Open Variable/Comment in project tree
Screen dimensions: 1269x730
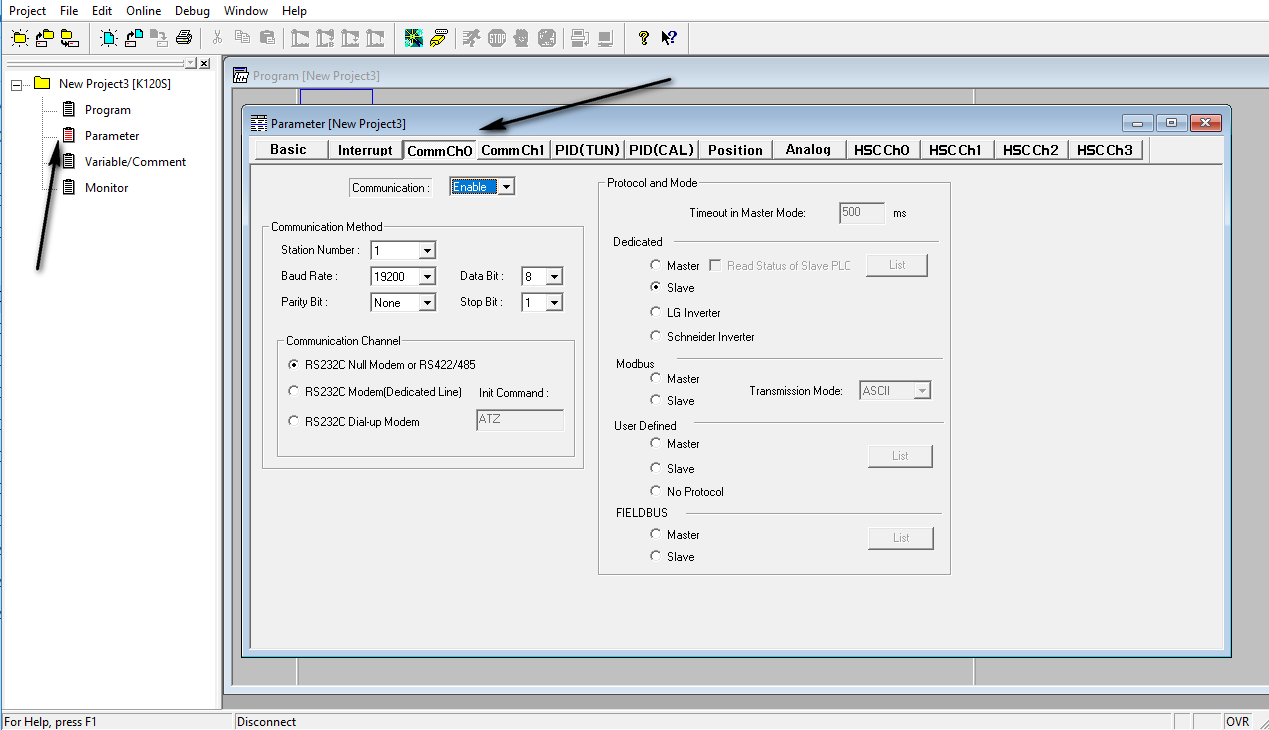[135, 162]
